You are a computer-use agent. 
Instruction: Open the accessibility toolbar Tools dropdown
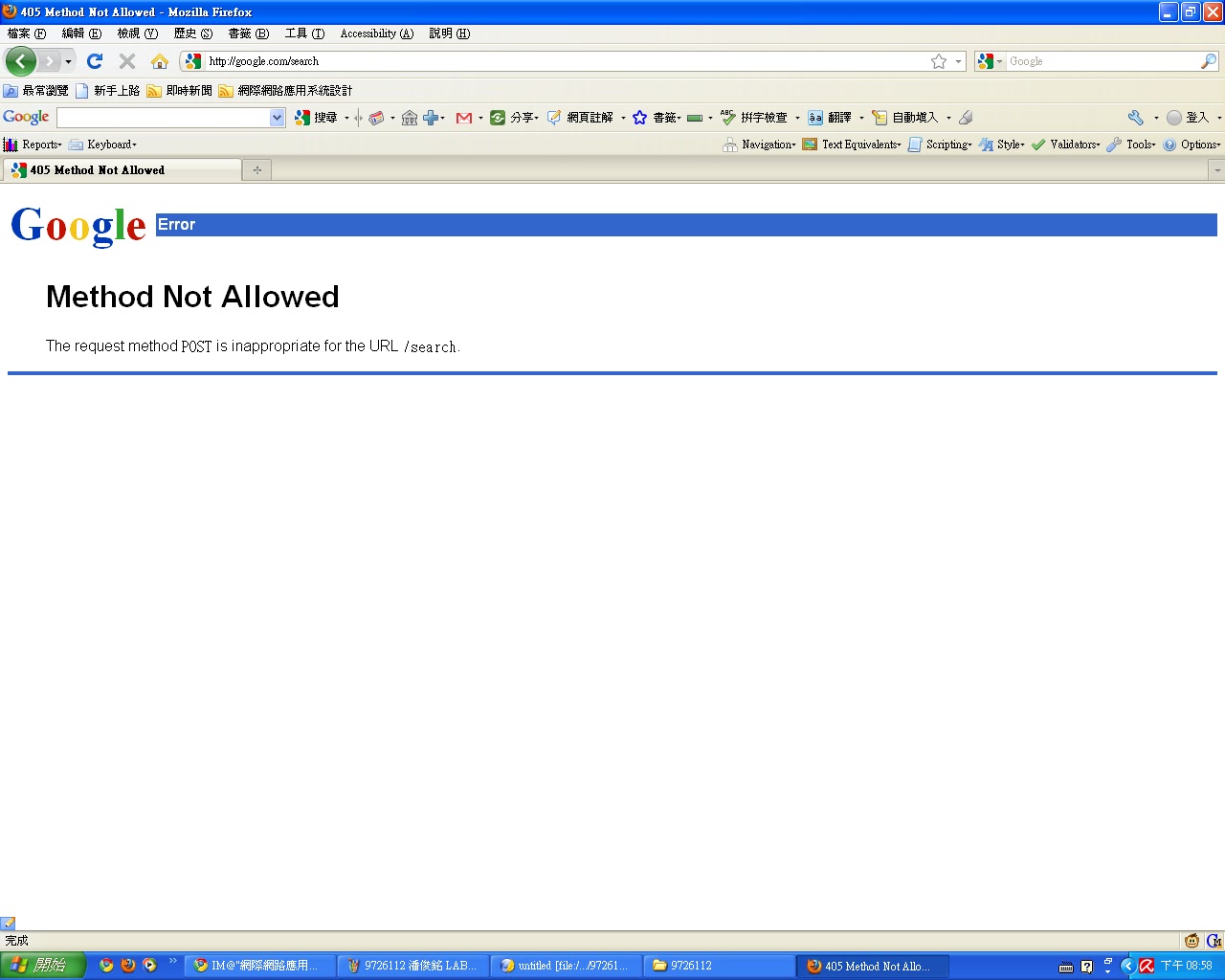tap(1130, 145)
